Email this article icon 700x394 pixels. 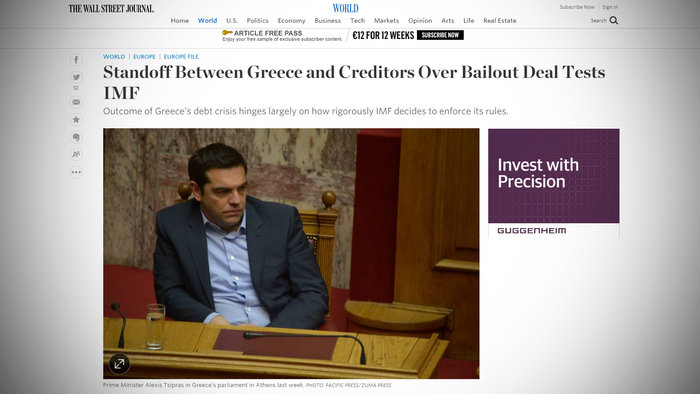pos(76,102)
